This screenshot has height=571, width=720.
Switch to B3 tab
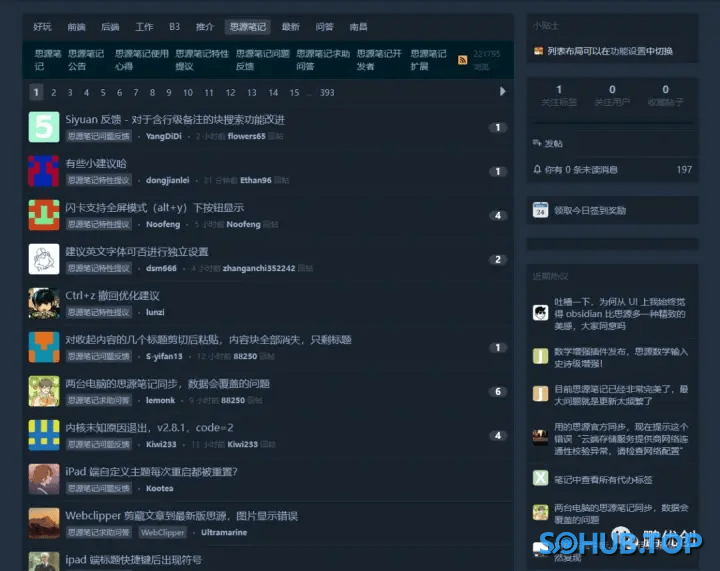tap(174, 27)
